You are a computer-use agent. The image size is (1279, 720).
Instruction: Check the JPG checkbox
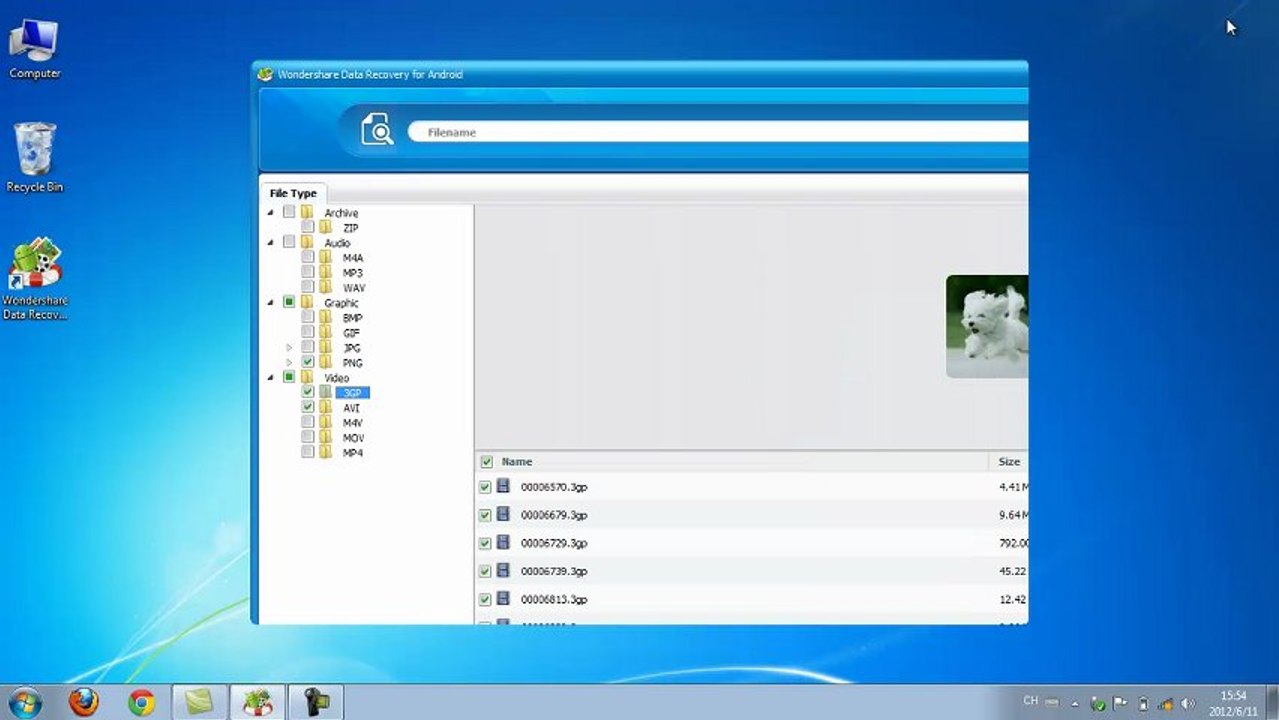tap(308, 347)
